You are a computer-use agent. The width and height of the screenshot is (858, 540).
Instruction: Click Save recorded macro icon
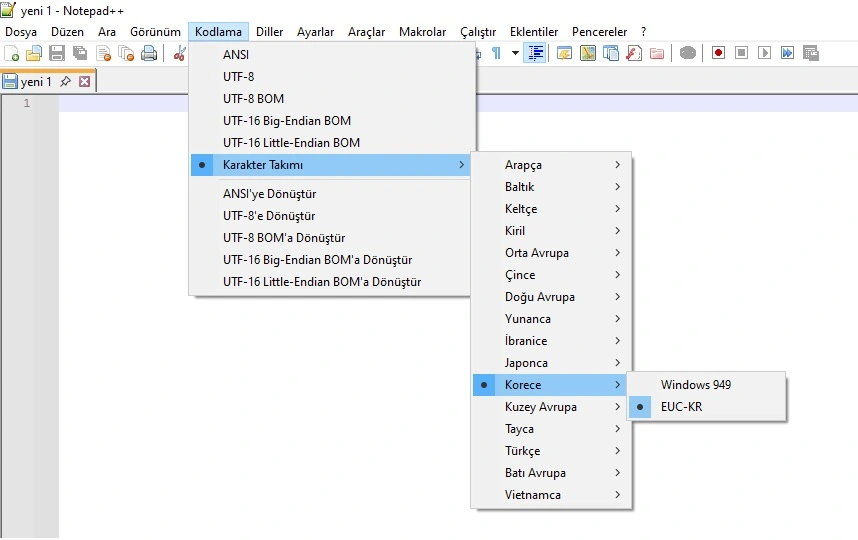[x=810, y=53]
